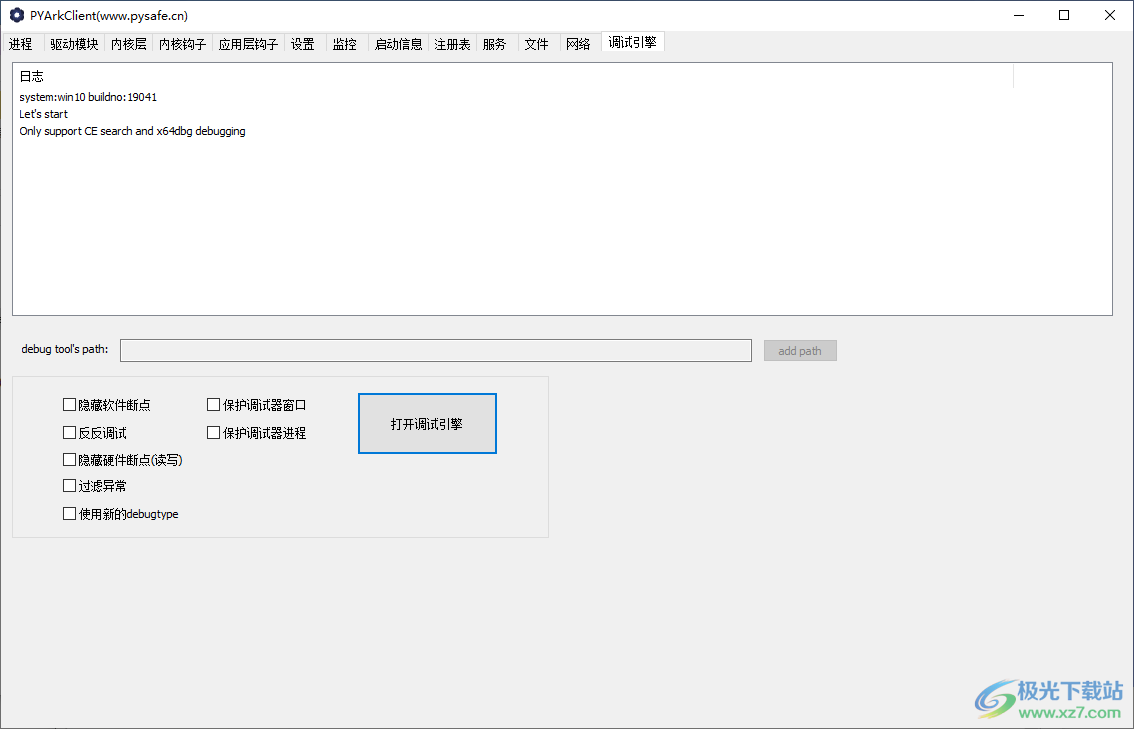Viewport: 1134px width, 729px height.
Task: Switch to the 设置 tab
Action: [x=302, y=44]
